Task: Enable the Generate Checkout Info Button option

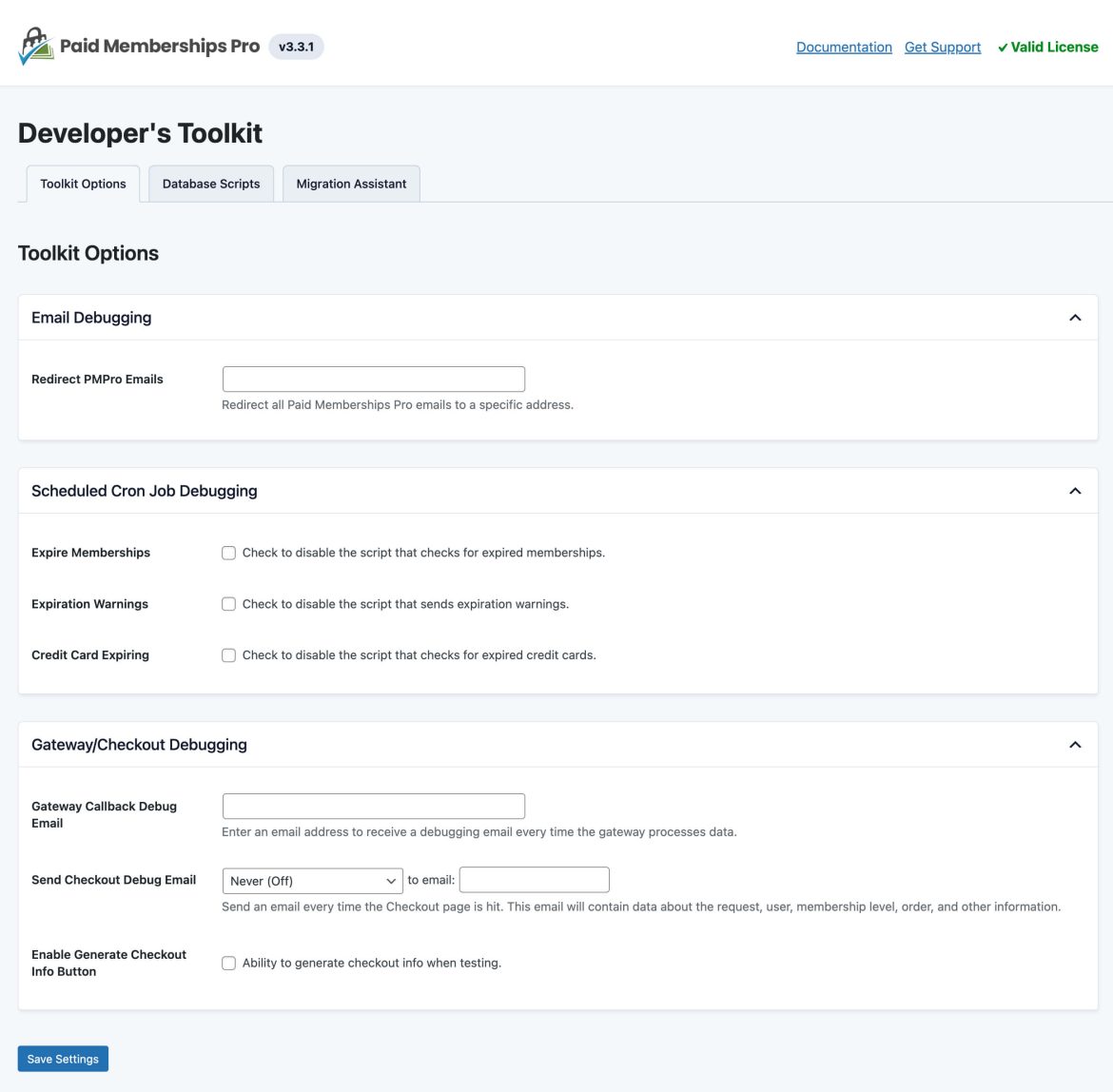Action: [x=228, y=963]
